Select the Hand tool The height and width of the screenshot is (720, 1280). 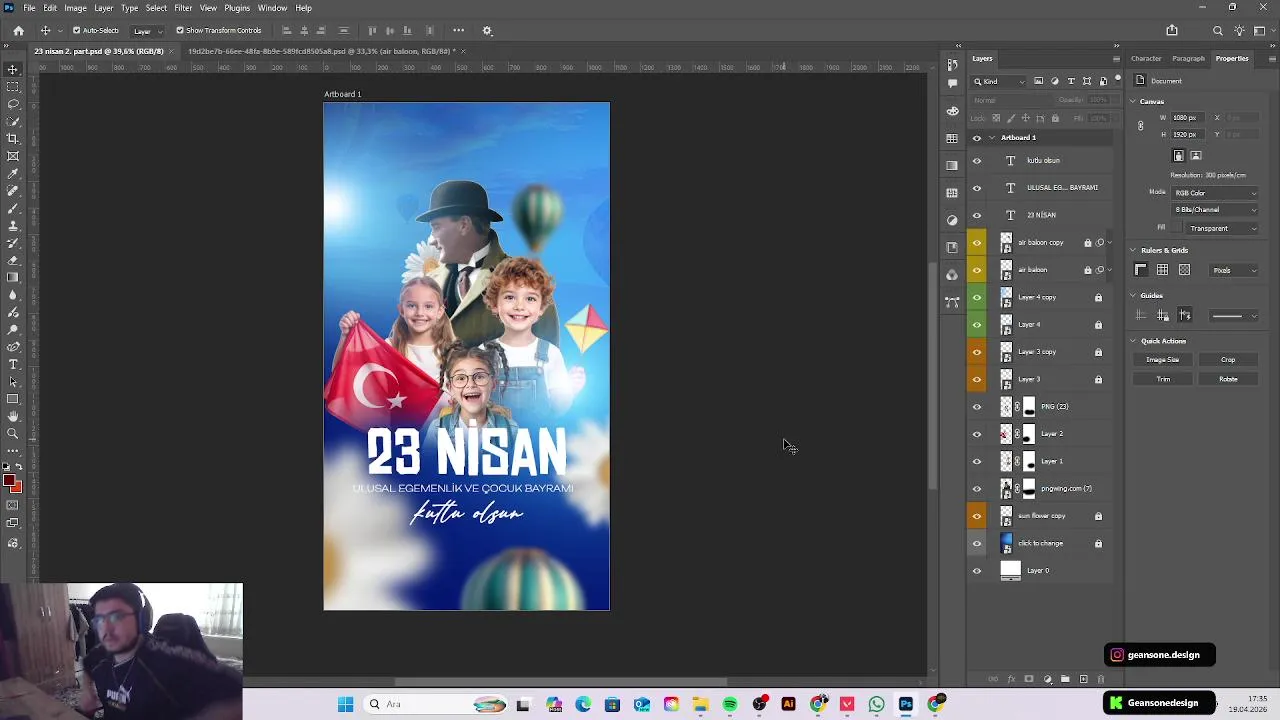(x=13, y=416)
